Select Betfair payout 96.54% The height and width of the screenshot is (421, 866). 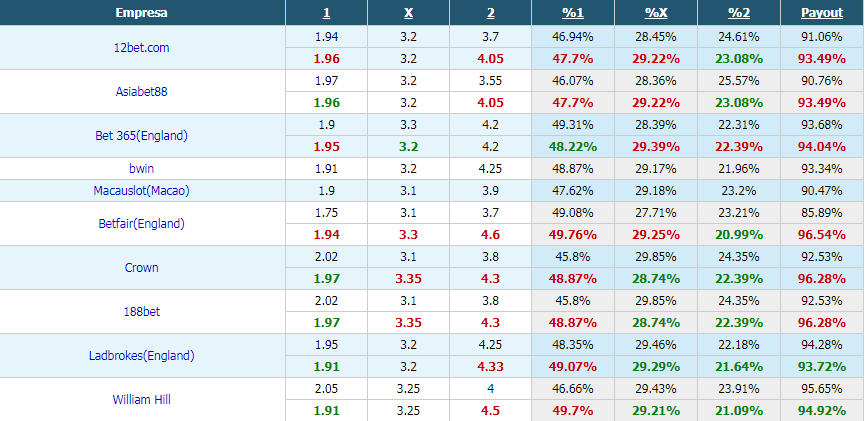click(x=822, y=235)
